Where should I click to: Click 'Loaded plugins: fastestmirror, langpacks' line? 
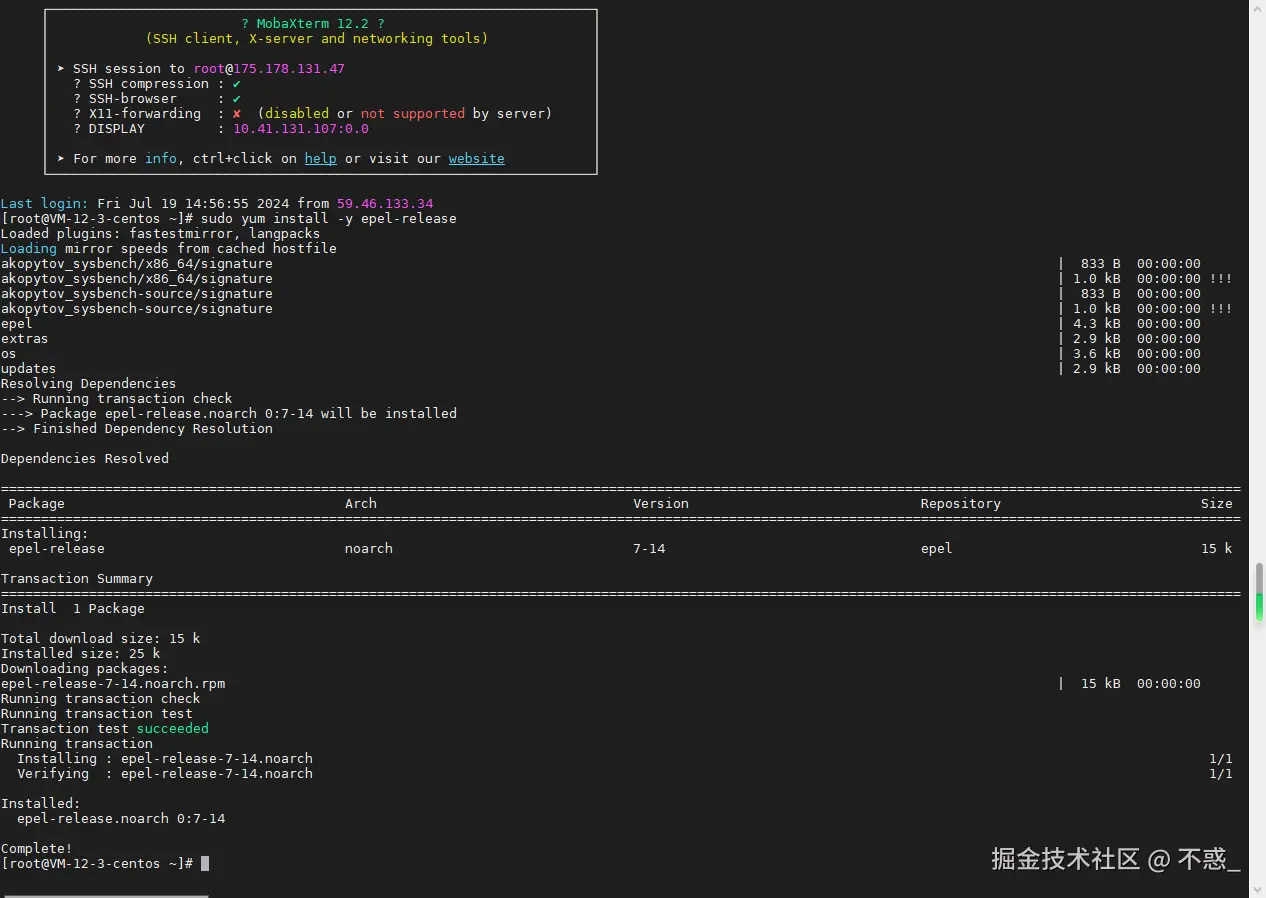click(161, 233)
